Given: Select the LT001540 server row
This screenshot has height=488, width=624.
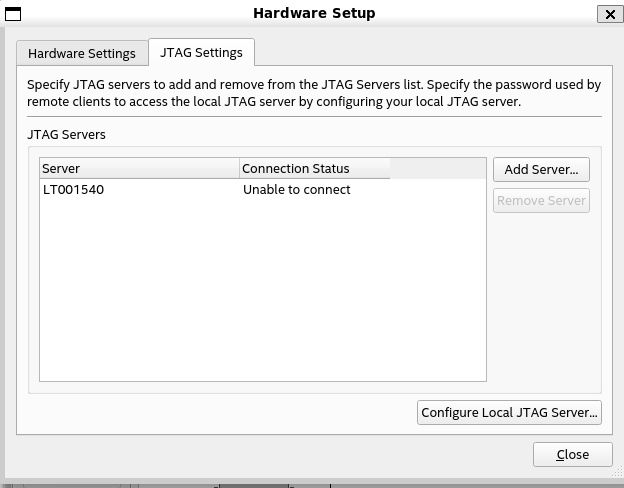Looking at the screenshot, I should [x=74, y=190].
